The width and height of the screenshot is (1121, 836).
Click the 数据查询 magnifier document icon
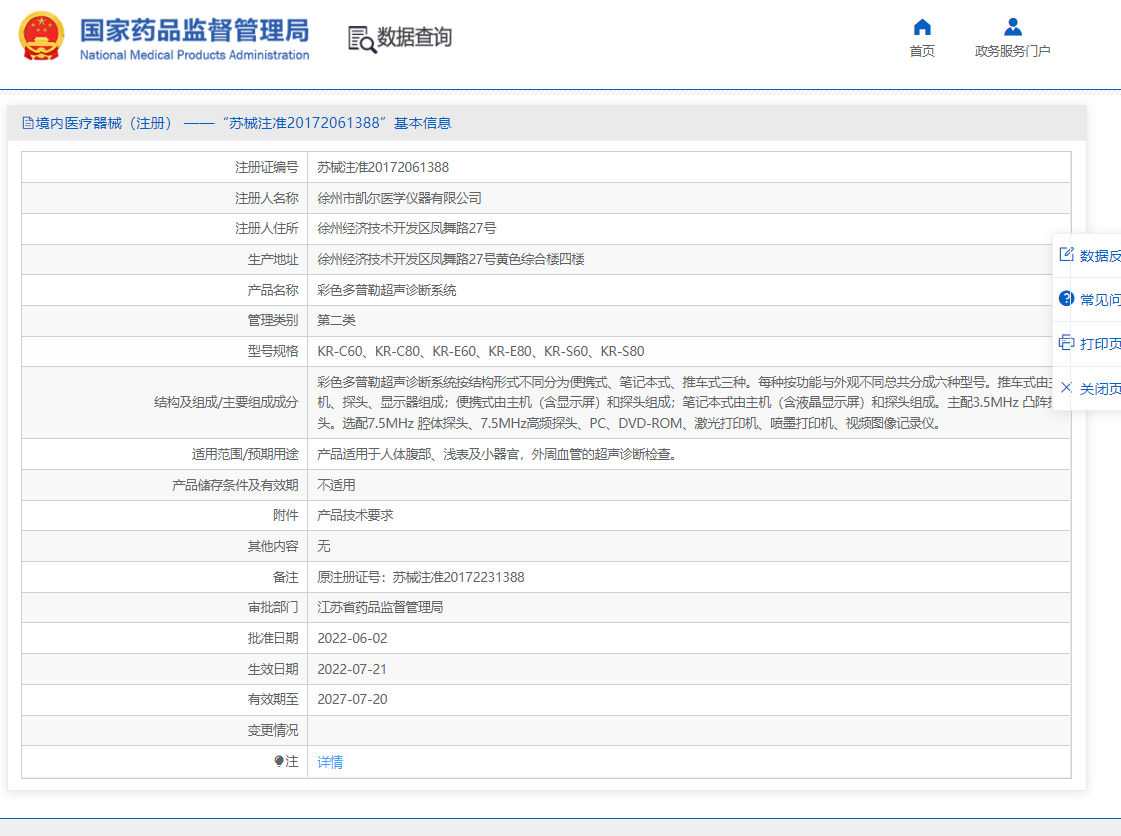click(x=361, y=38)
